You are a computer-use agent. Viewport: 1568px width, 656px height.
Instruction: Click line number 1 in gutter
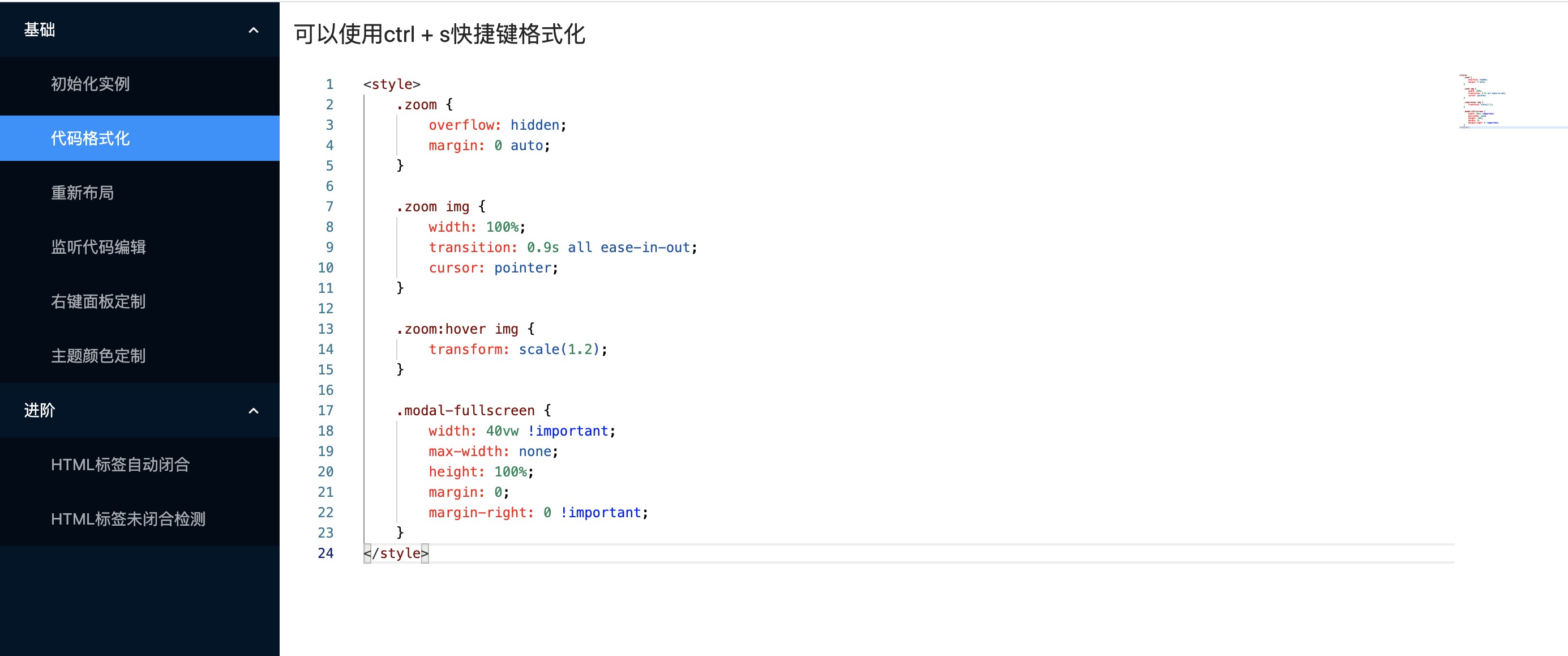point(329,84)
